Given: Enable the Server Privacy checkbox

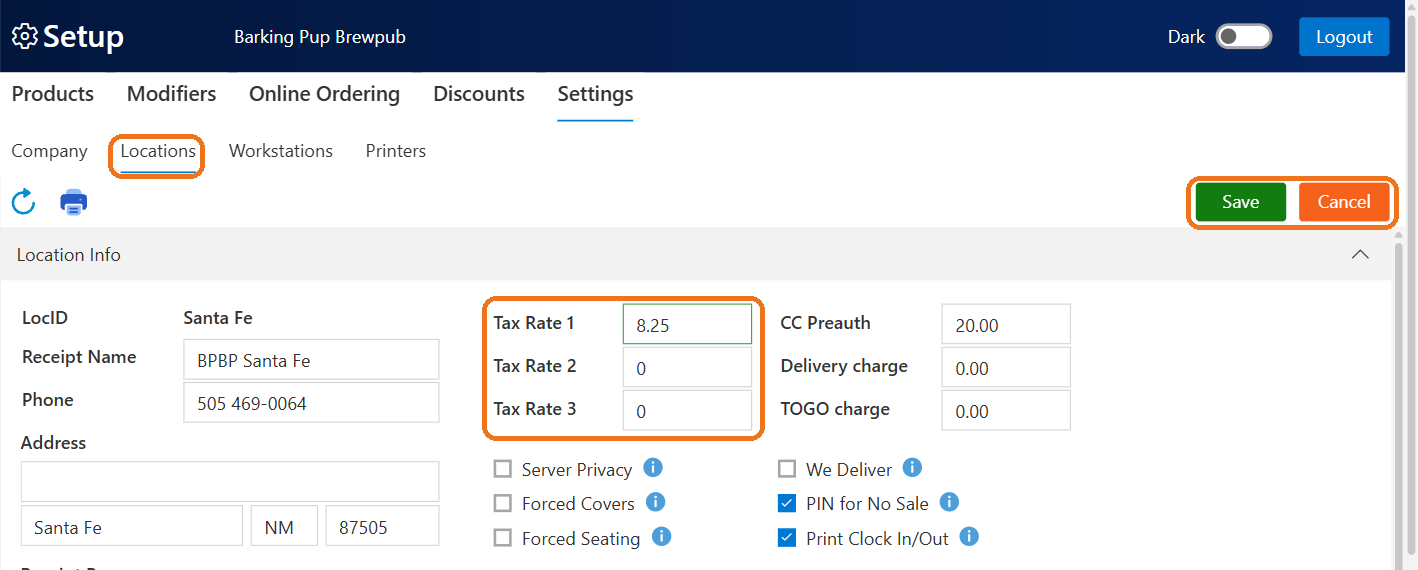Looking at the screenshot, I should pyautogui.click(x=503, y=469).
